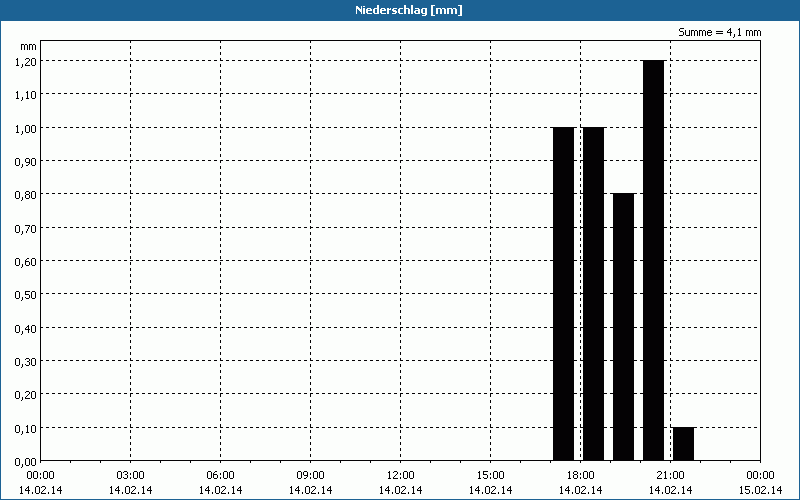Viewport: 800px width, 500px height.
Task: Click the 0,80 mm precipitation bar
Action: 623,327
